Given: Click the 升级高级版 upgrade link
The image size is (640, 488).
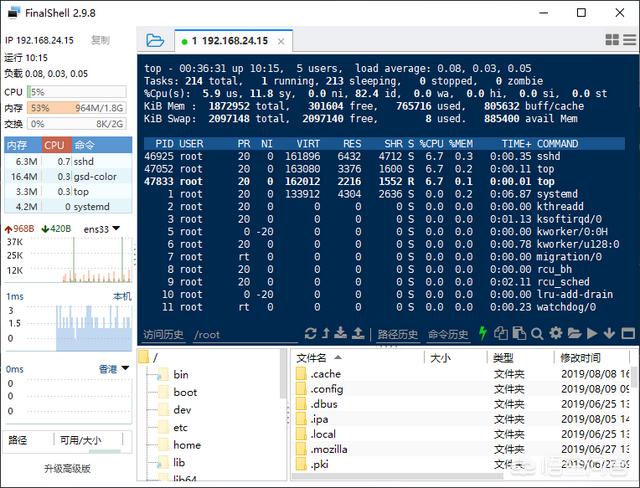Looking at the screenshot, I should click(67, 468).
